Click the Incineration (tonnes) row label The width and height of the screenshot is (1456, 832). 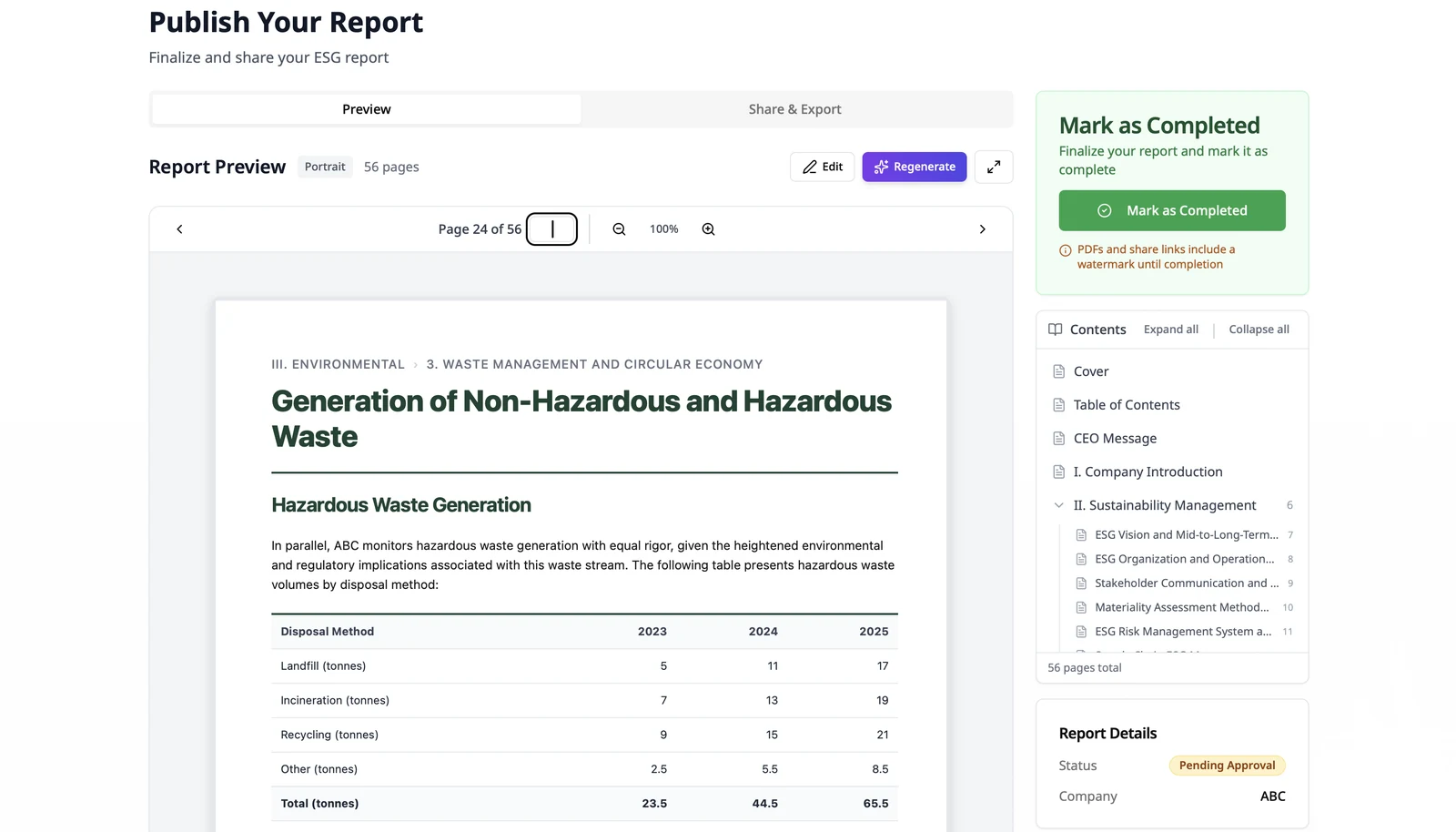pyautogui.click(x=335, y=701)
